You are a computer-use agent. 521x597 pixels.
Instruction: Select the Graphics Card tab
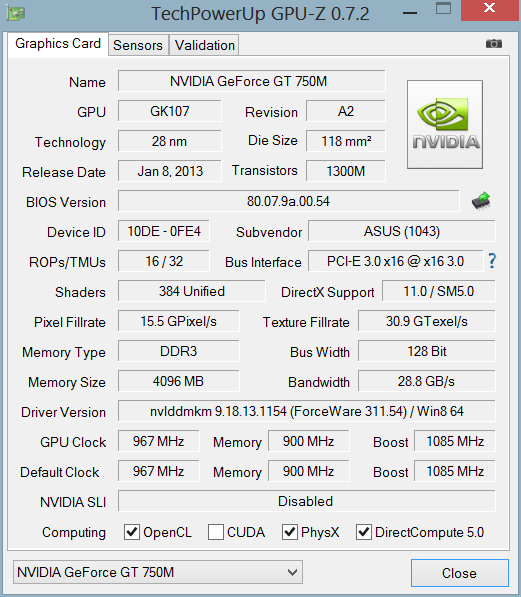[58, 44]
